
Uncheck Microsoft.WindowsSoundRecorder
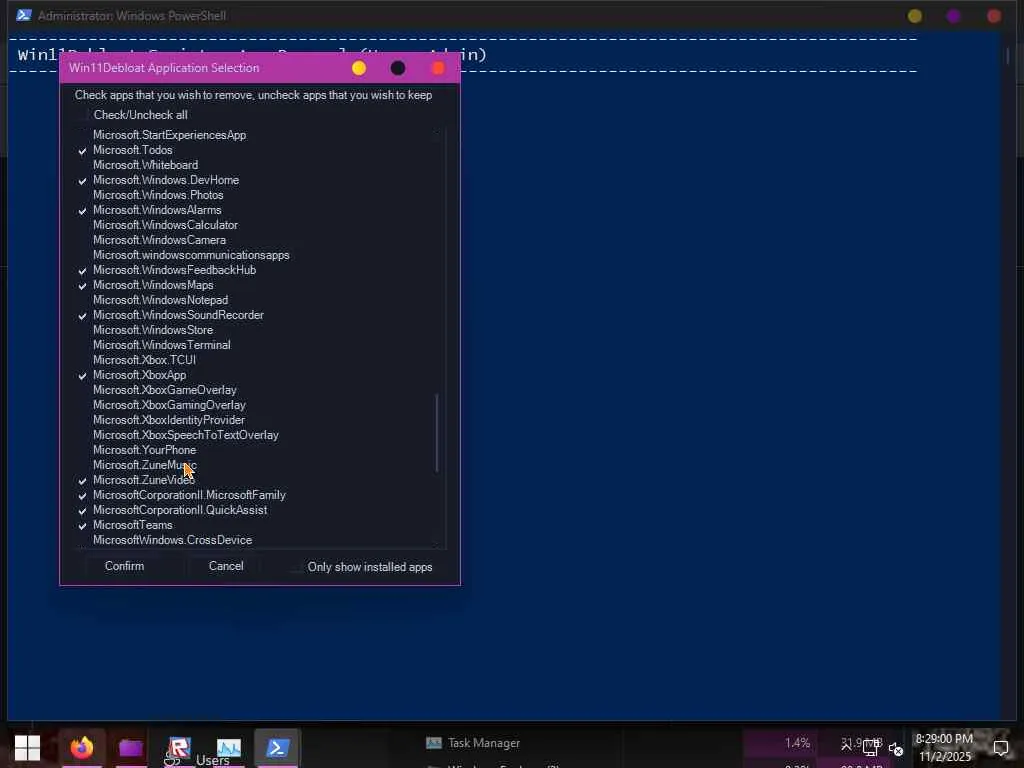coord(82,316)
